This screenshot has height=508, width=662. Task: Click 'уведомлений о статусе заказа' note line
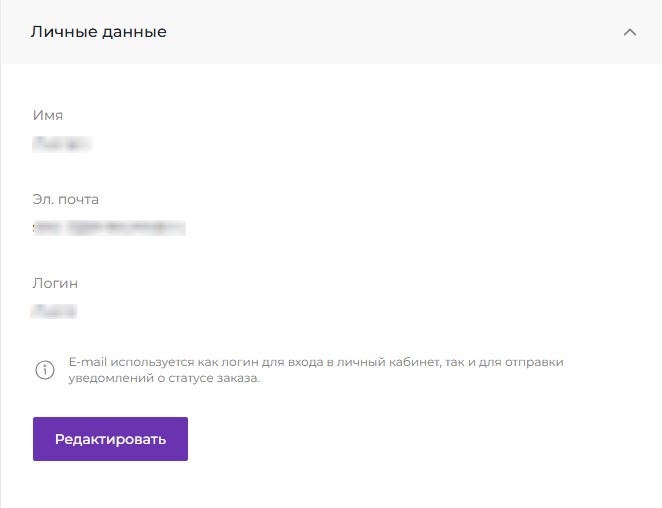tap(164, 379)
